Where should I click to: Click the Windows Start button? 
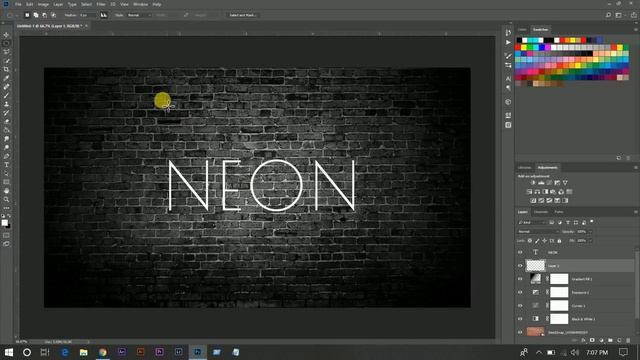[x=9, y=352]
